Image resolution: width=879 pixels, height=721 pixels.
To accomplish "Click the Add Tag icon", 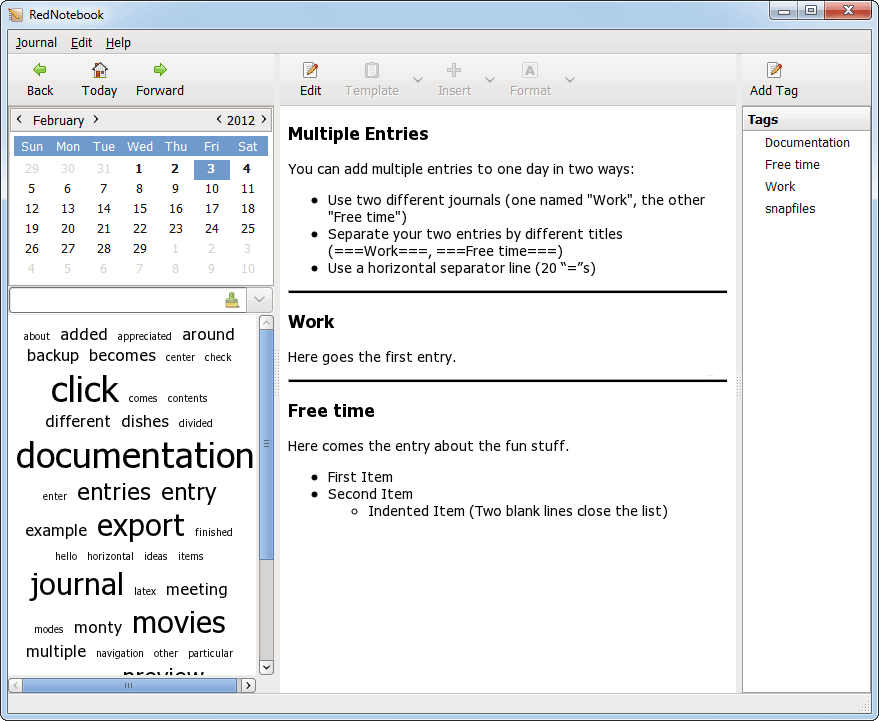I will [x=774, y=70].
